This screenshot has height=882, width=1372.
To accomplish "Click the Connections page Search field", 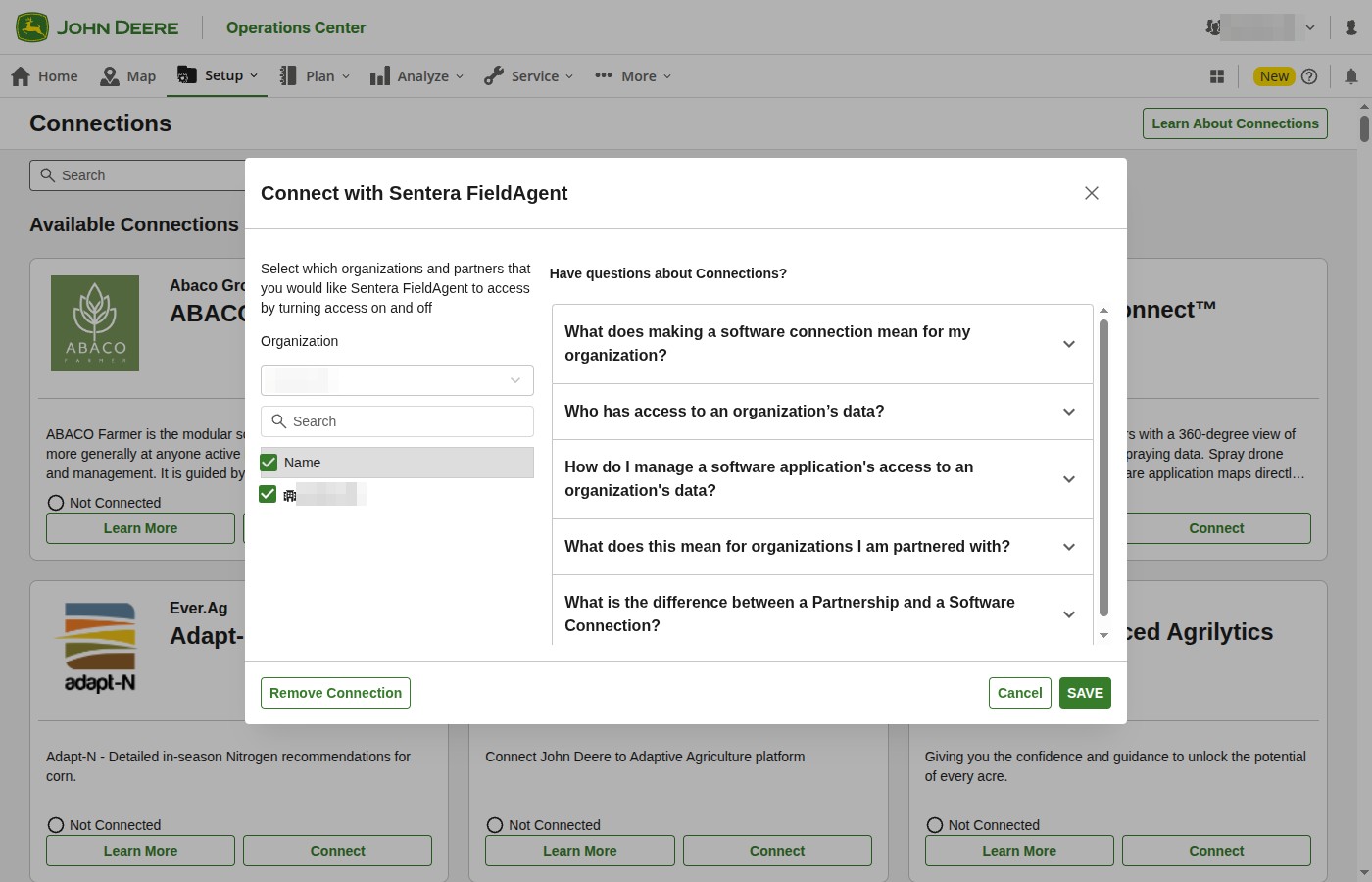I will [137, 175].
